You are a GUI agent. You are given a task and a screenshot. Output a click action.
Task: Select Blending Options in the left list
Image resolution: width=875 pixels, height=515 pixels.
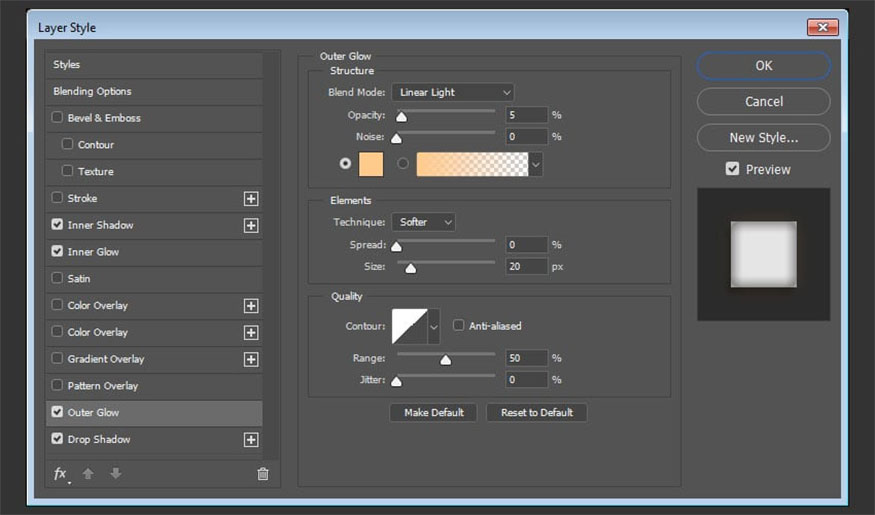[x=92, y=91]
